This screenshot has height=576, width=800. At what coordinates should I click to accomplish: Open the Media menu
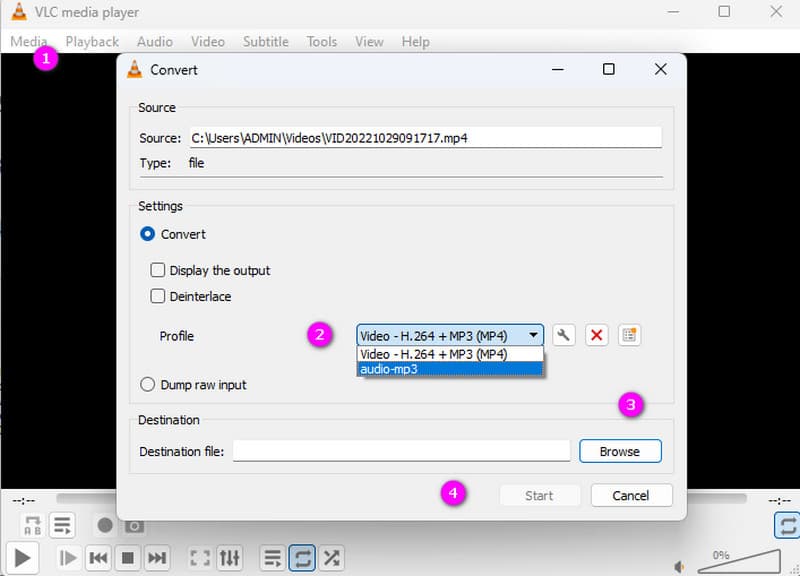pyautogui.click(x=28, y=41)
